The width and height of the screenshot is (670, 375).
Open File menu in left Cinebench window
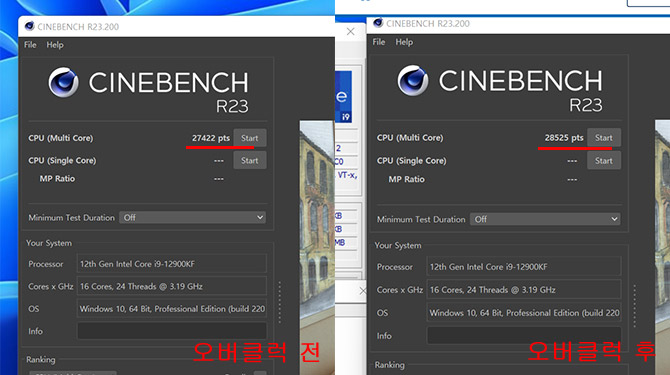[x=30, y=45]
